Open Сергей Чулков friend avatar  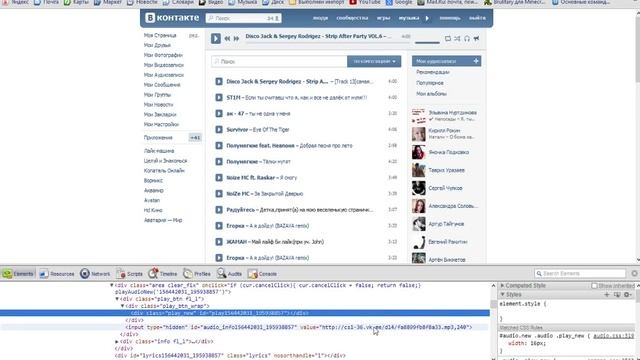click(x=418, y=188)
